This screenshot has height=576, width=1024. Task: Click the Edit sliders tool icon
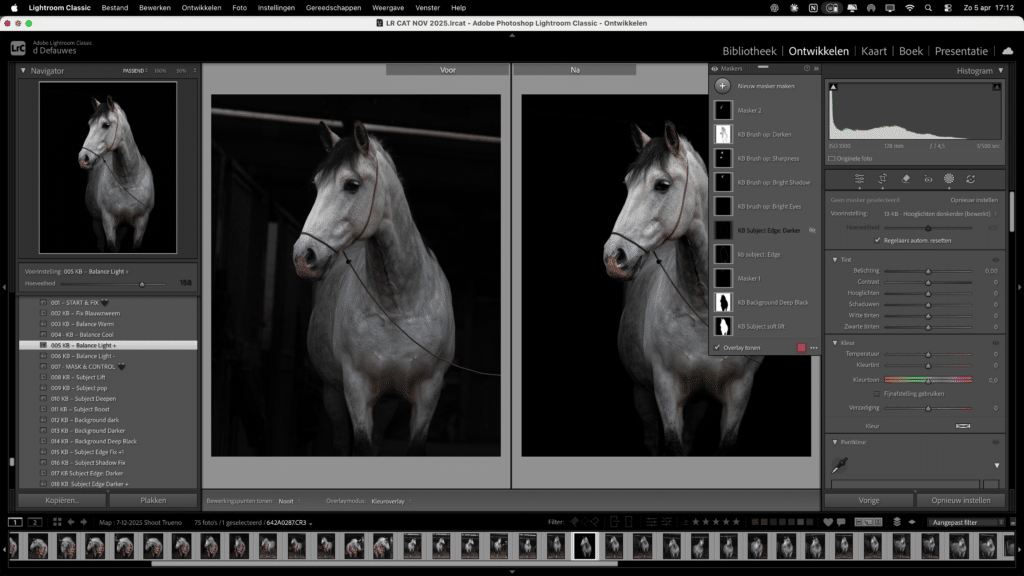click(859, 179)
